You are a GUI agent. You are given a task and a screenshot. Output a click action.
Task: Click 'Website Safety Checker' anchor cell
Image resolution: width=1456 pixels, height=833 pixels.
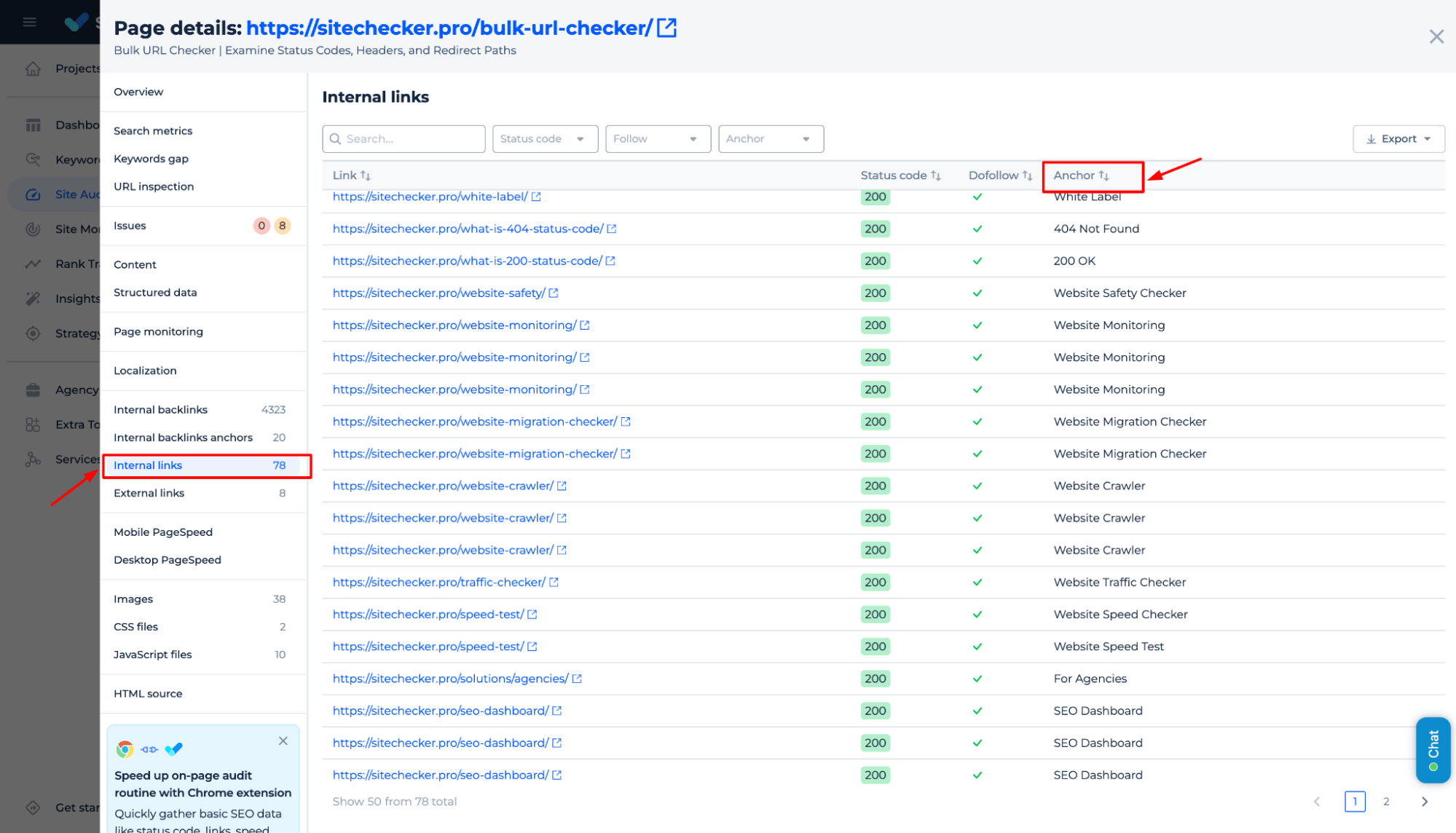pos(1119,293)
